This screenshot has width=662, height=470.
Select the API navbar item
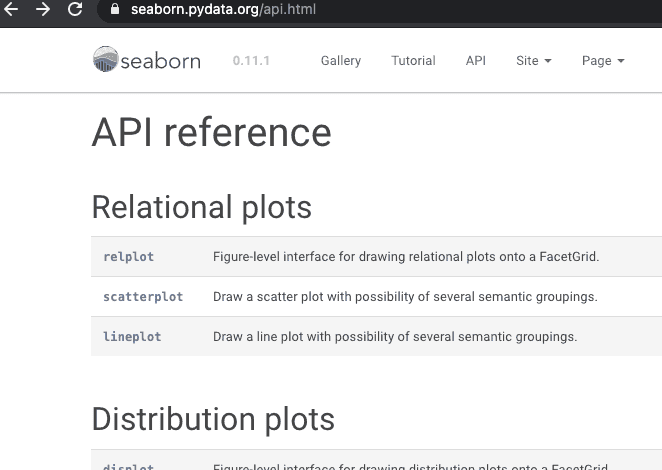pos(475,61)
